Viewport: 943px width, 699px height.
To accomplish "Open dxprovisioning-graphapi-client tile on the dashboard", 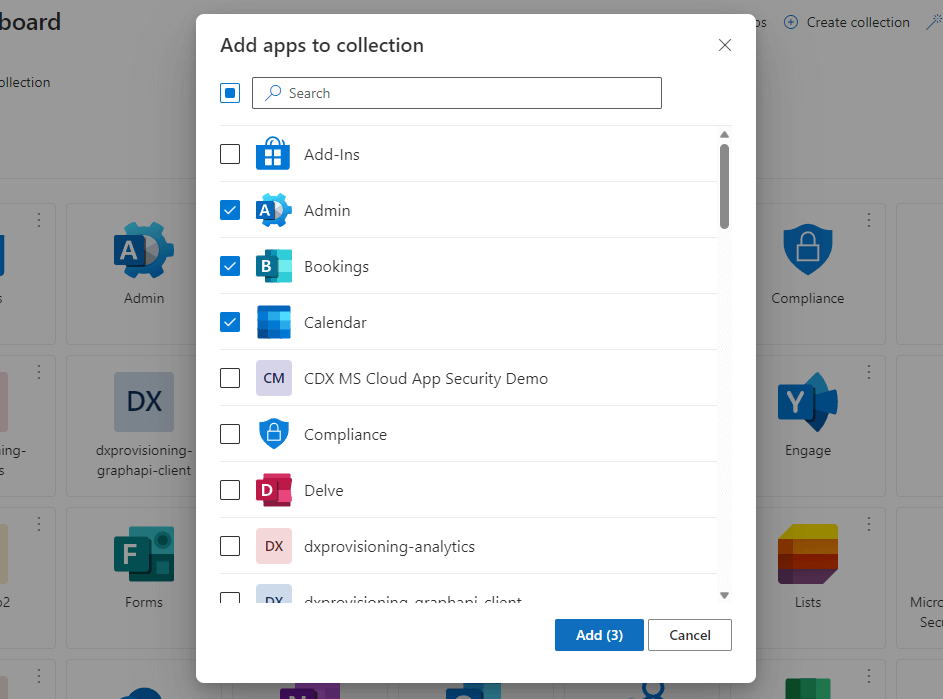I will tap(144, 426).
